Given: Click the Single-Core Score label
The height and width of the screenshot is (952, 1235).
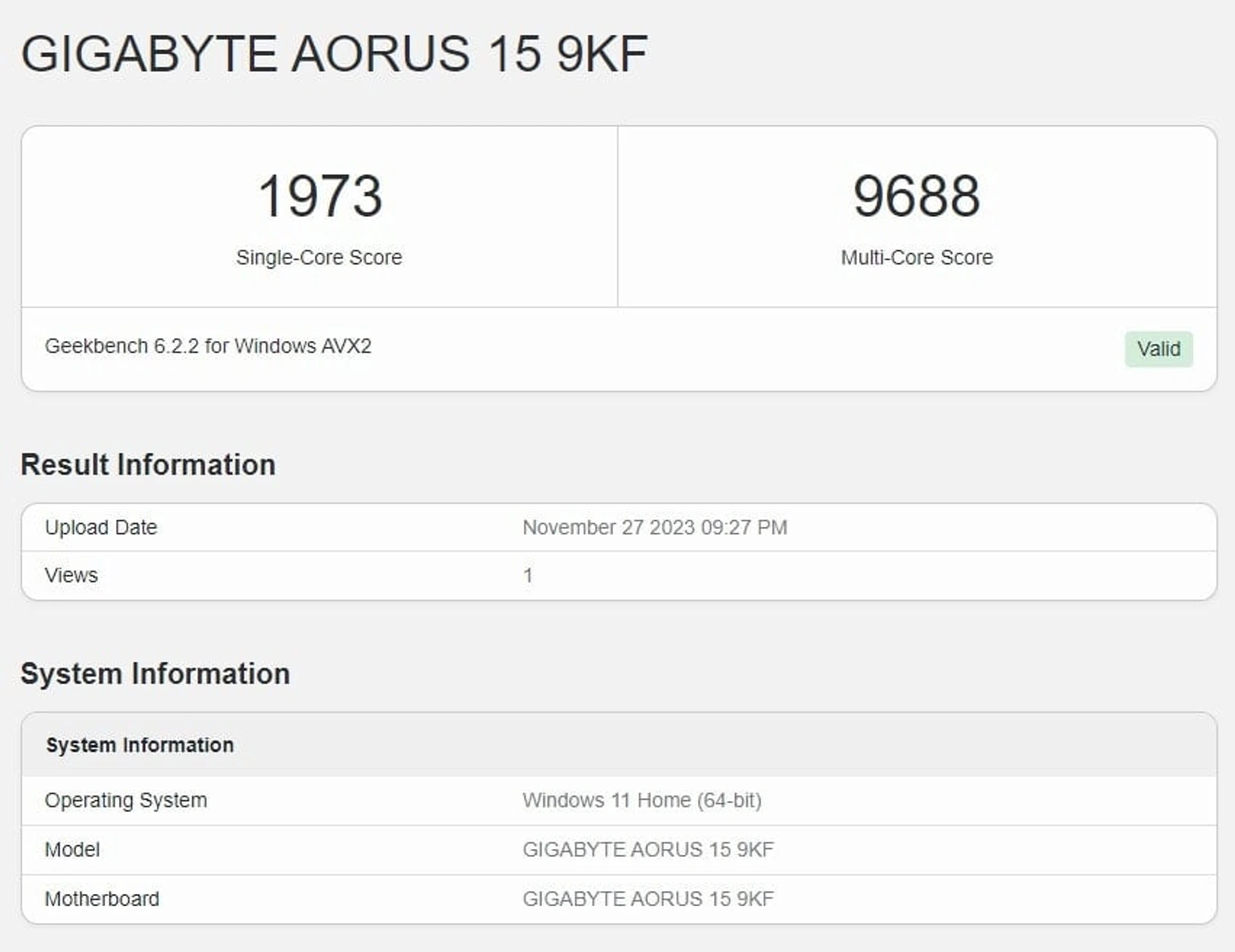Looking at the screenshot, I should (x=319, y=257).
